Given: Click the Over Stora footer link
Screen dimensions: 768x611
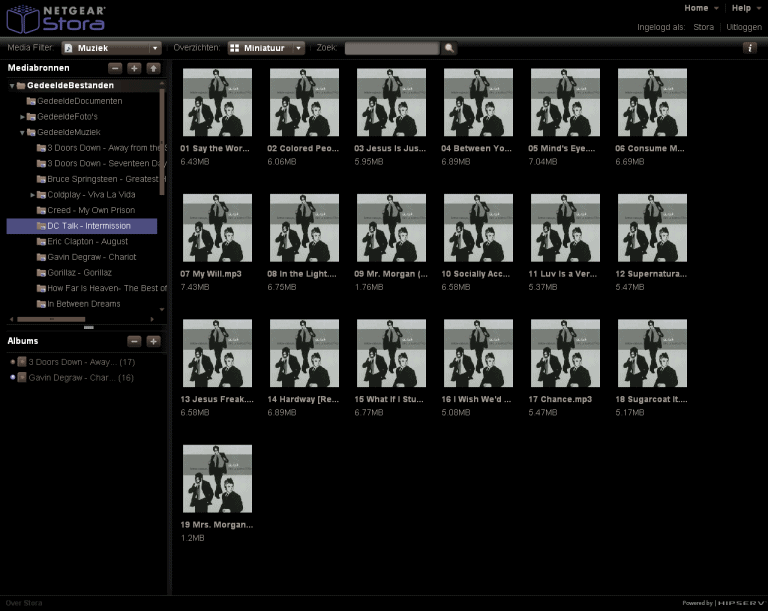Looking at the screenshot, I should point(24,603).
